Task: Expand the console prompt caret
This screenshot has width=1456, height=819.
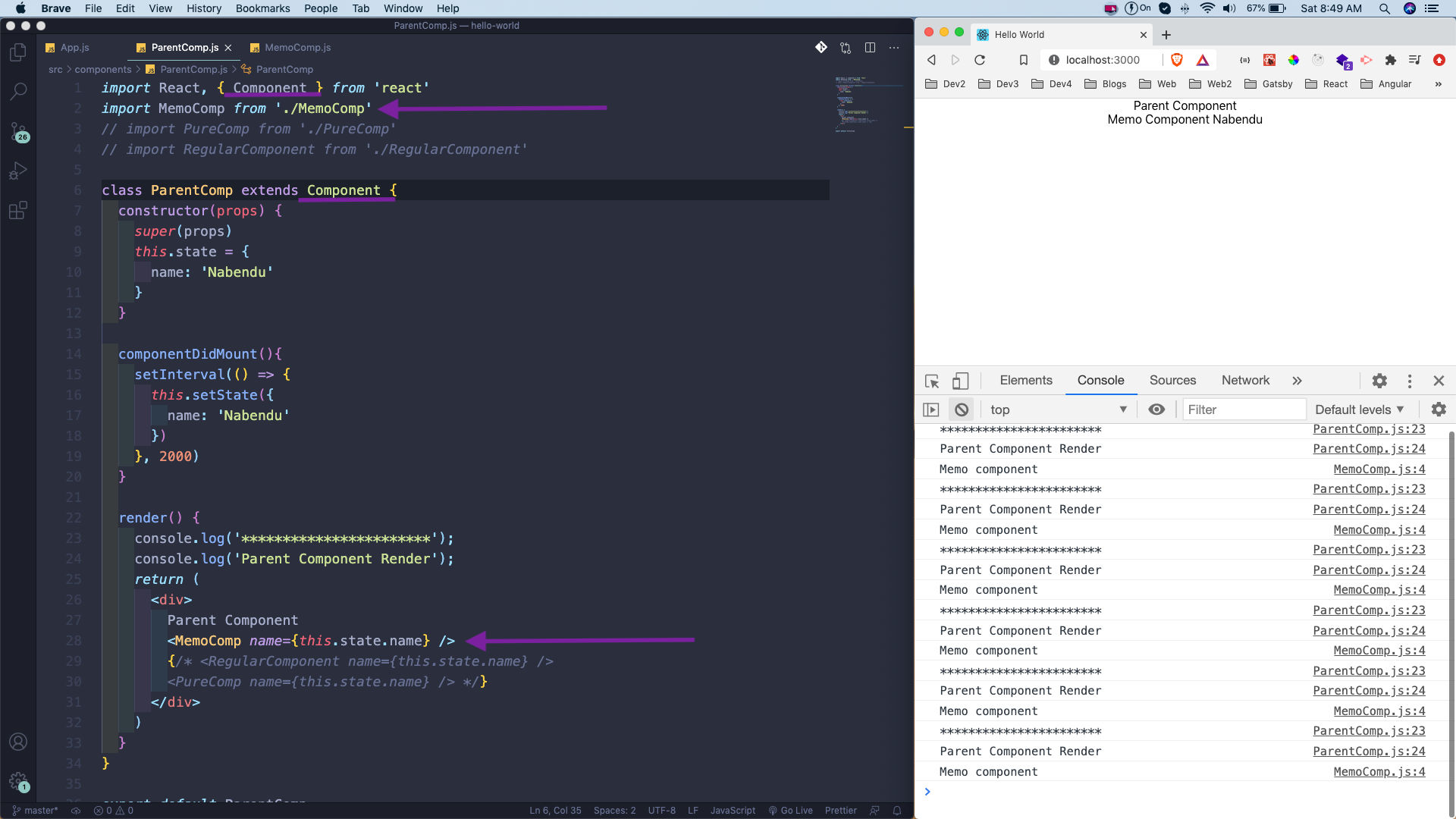Action: pos(927,792)
